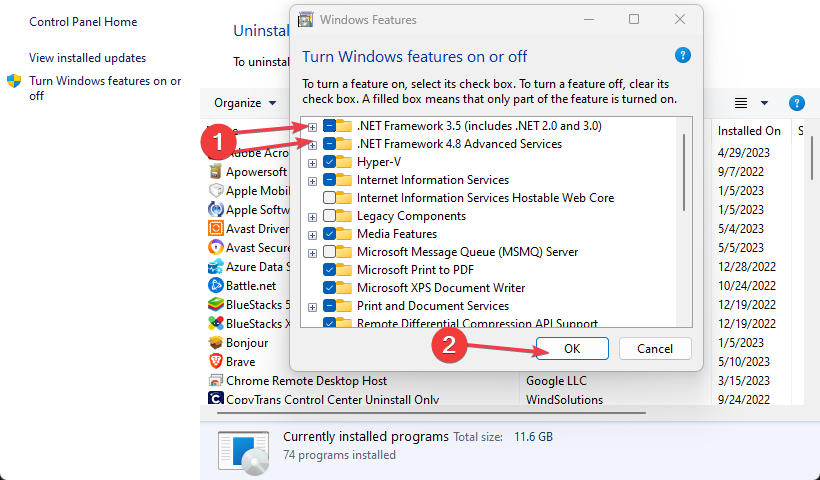Viewport: 820px width, 480px height.
Task: Toggle the Print and Document Services checkbox
Action: tap(329, 306)
